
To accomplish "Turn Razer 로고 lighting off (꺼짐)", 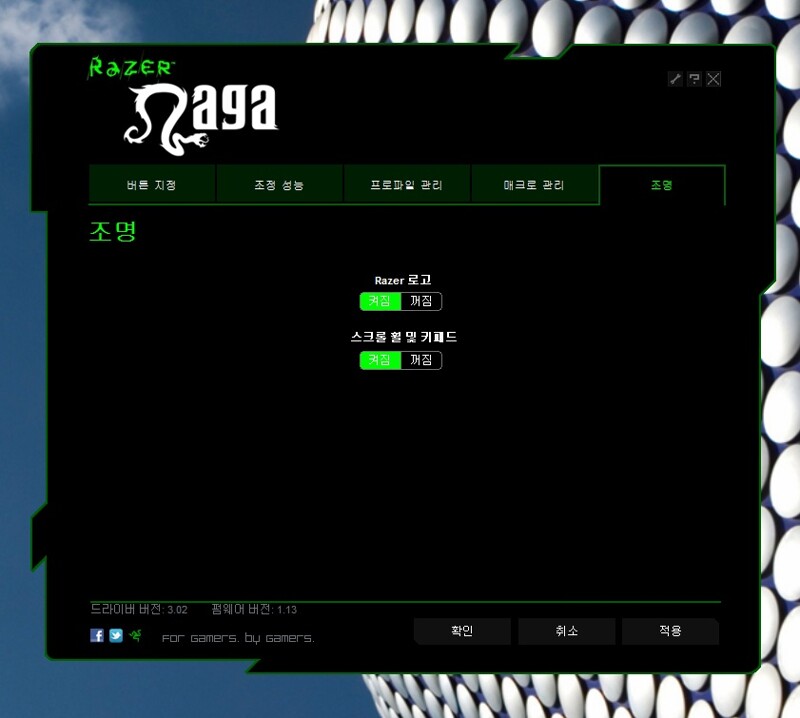I will (421, 301).
